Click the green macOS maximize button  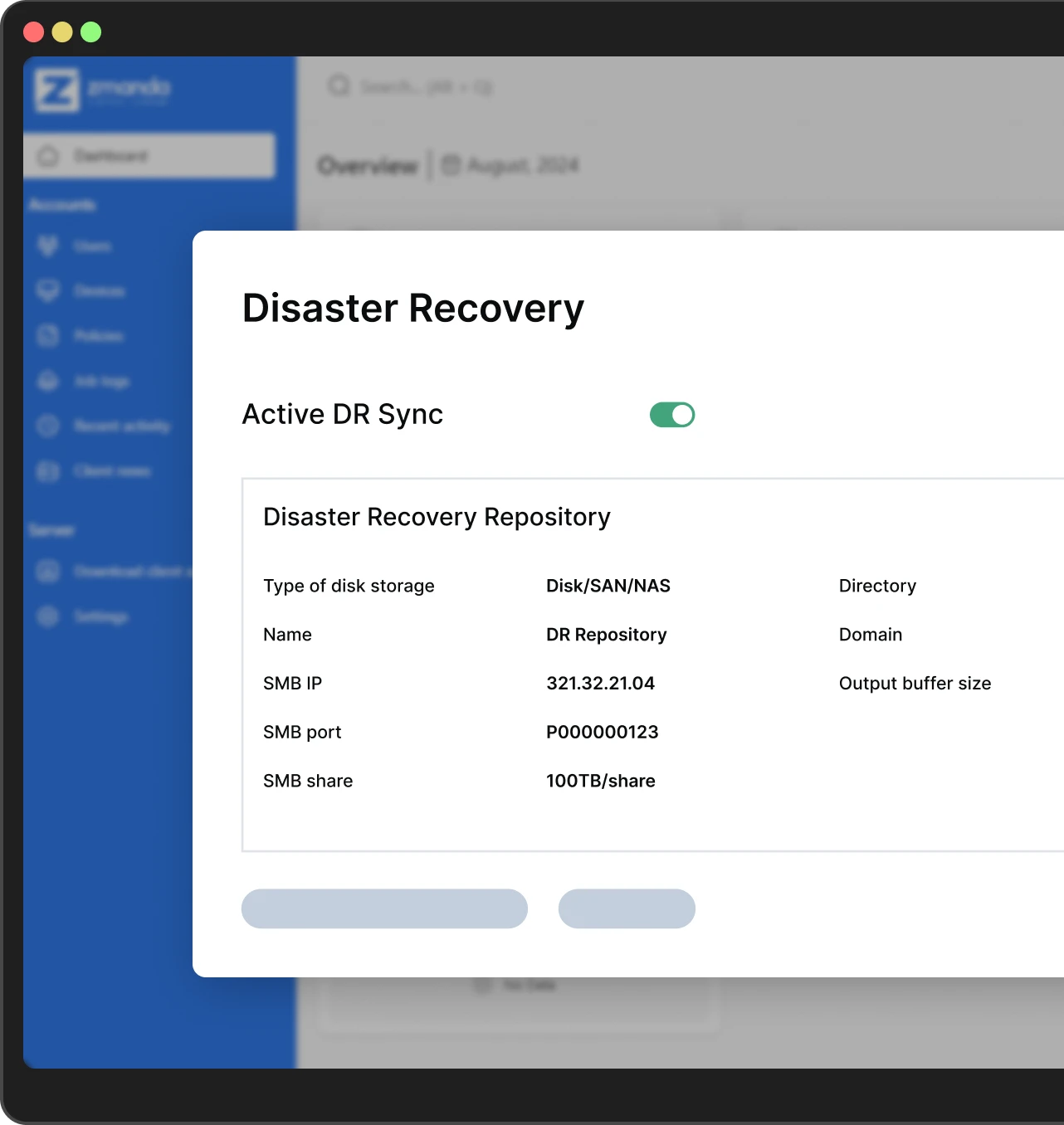pos(91,32)
